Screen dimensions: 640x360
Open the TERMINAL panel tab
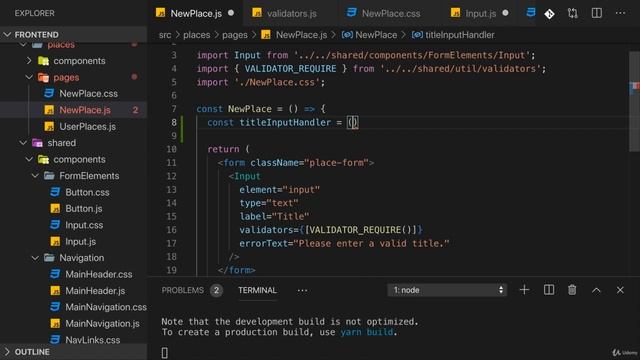pos(257,290)
